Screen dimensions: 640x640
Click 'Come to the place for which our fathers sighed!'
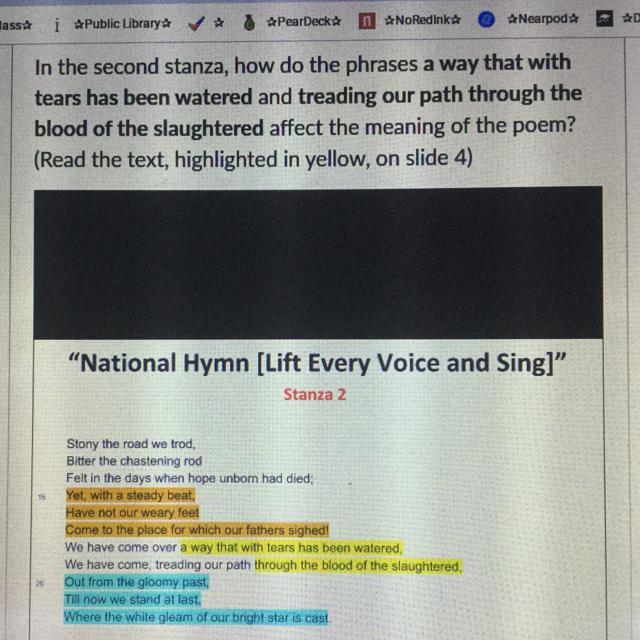coord(197,530)
